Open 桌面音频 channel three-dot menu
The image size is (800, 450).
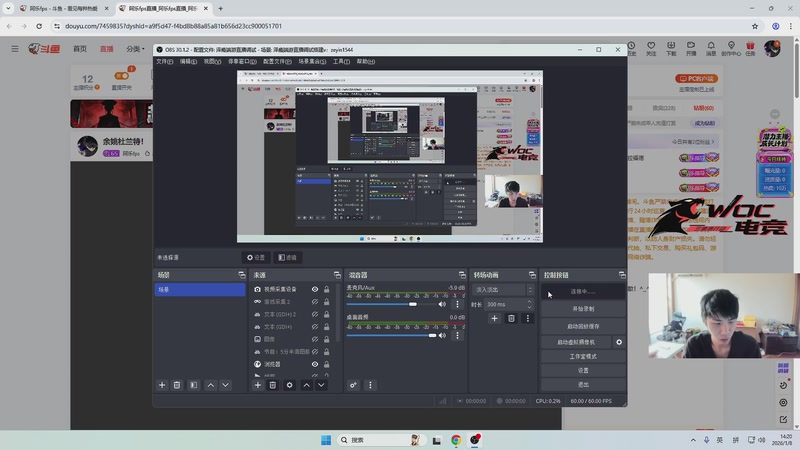[457, 335]
